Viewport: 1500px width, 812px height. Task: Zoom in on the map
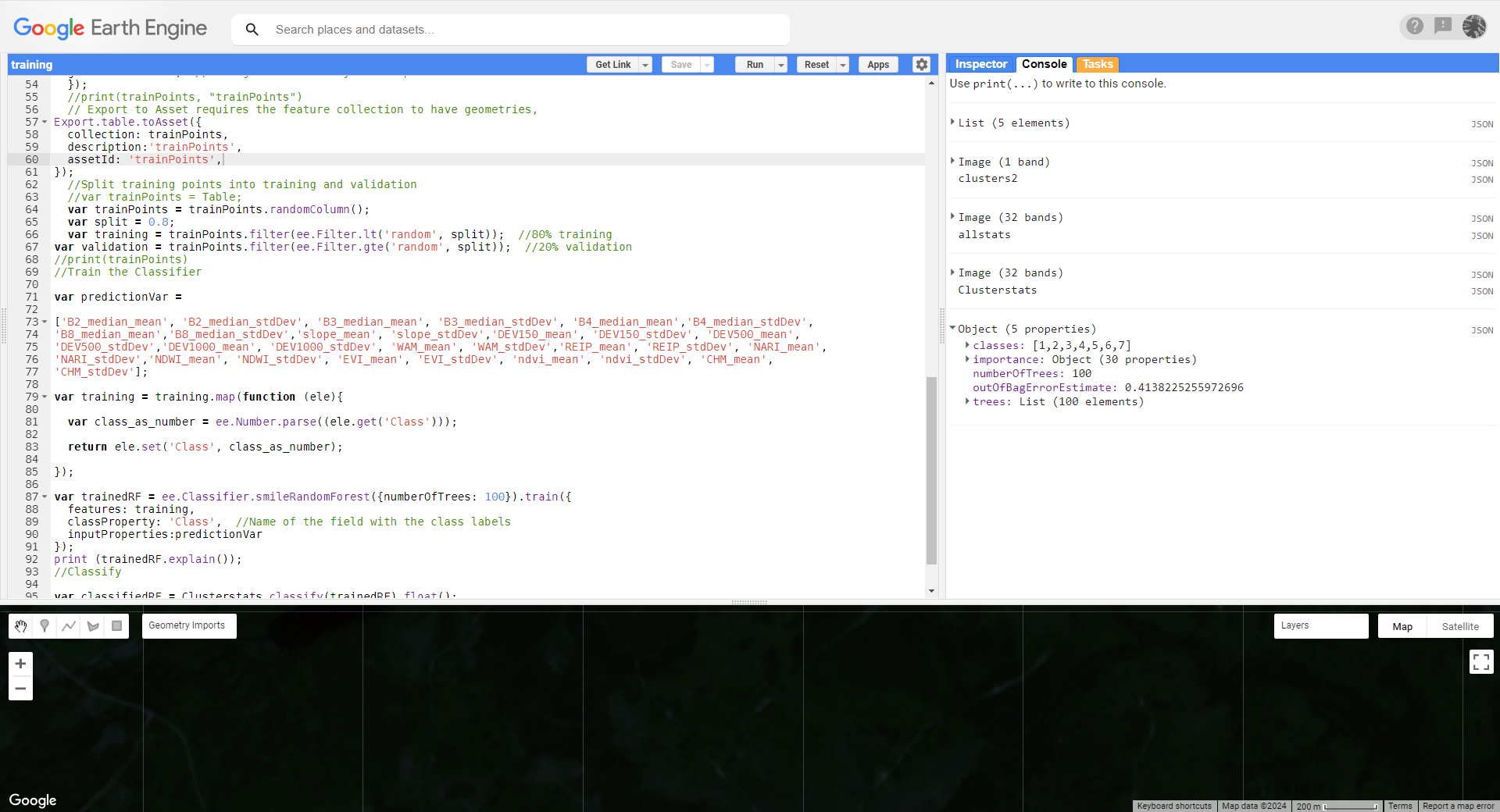pyautogui.click(x=20, y=664)
